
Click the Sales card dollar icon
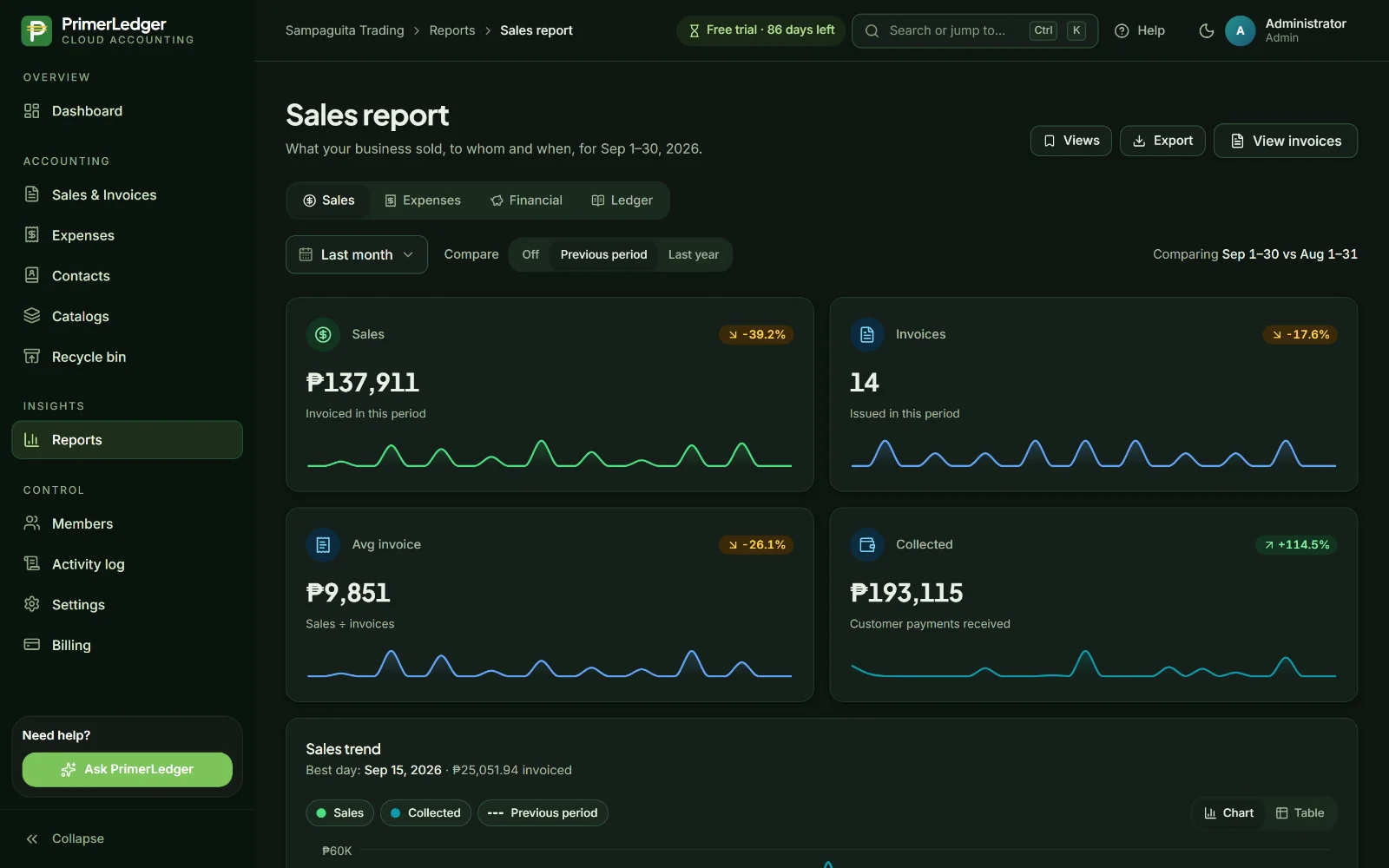(323, 334)
